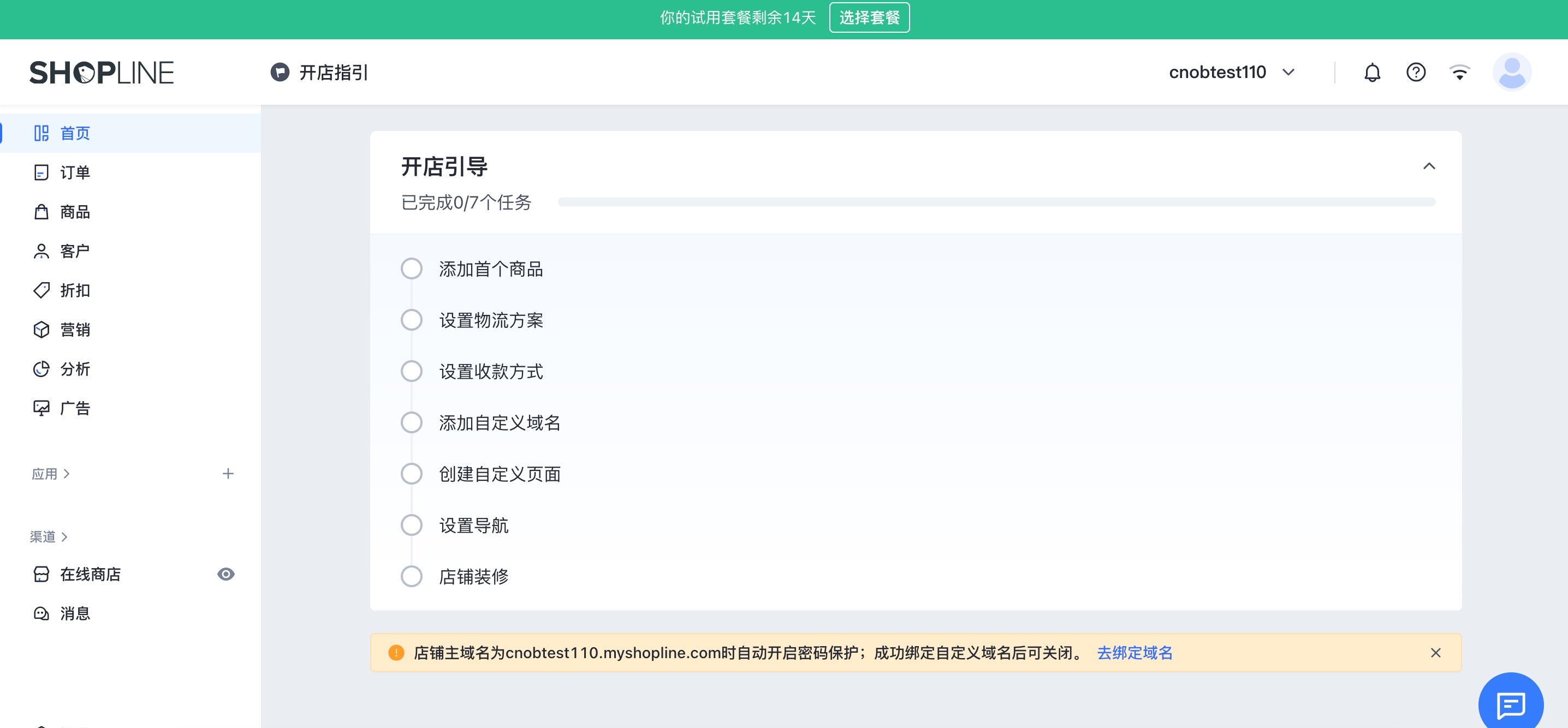Expand the 渠道 section
This screenshot has height=728, width=1568.
point(49,537)
